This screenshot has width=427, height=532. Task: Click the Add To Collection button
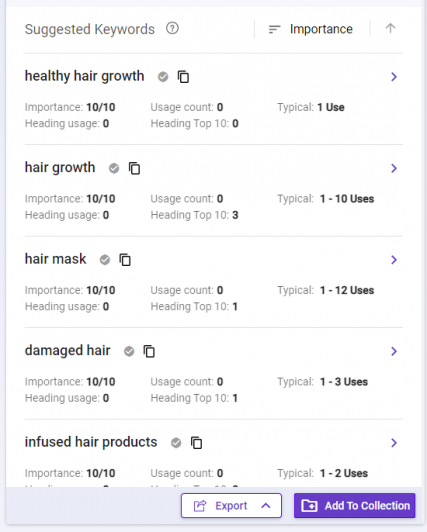point(354,506)
